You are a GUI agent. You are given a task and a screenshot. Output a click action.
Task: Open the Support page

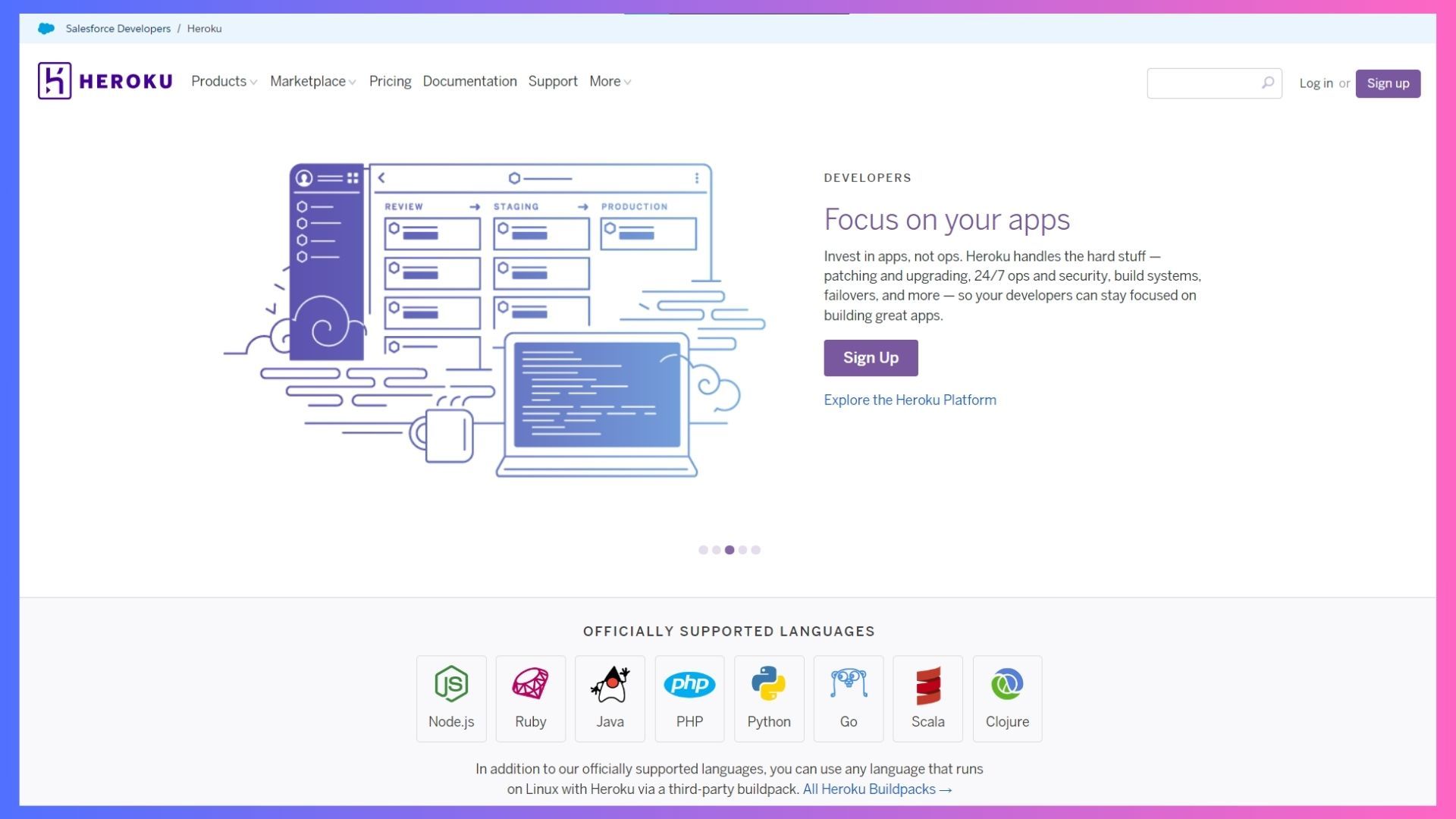pyautogui.click(x=553, y=81)
